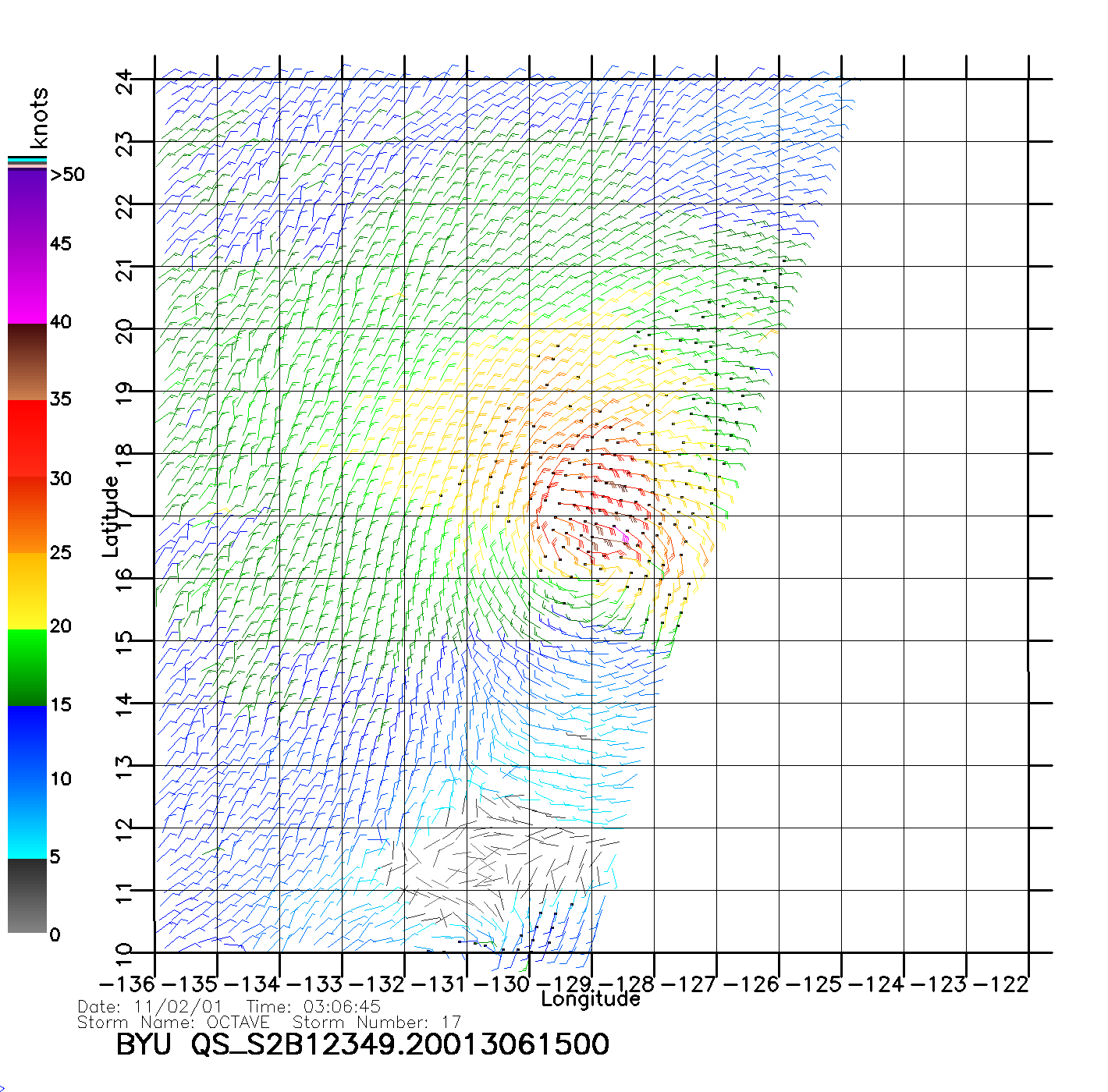Image resolution: width=1108 pixels, height=1092 pixels.
Task: Click the "Time: 03:06:45" text
Action: 314,1007
